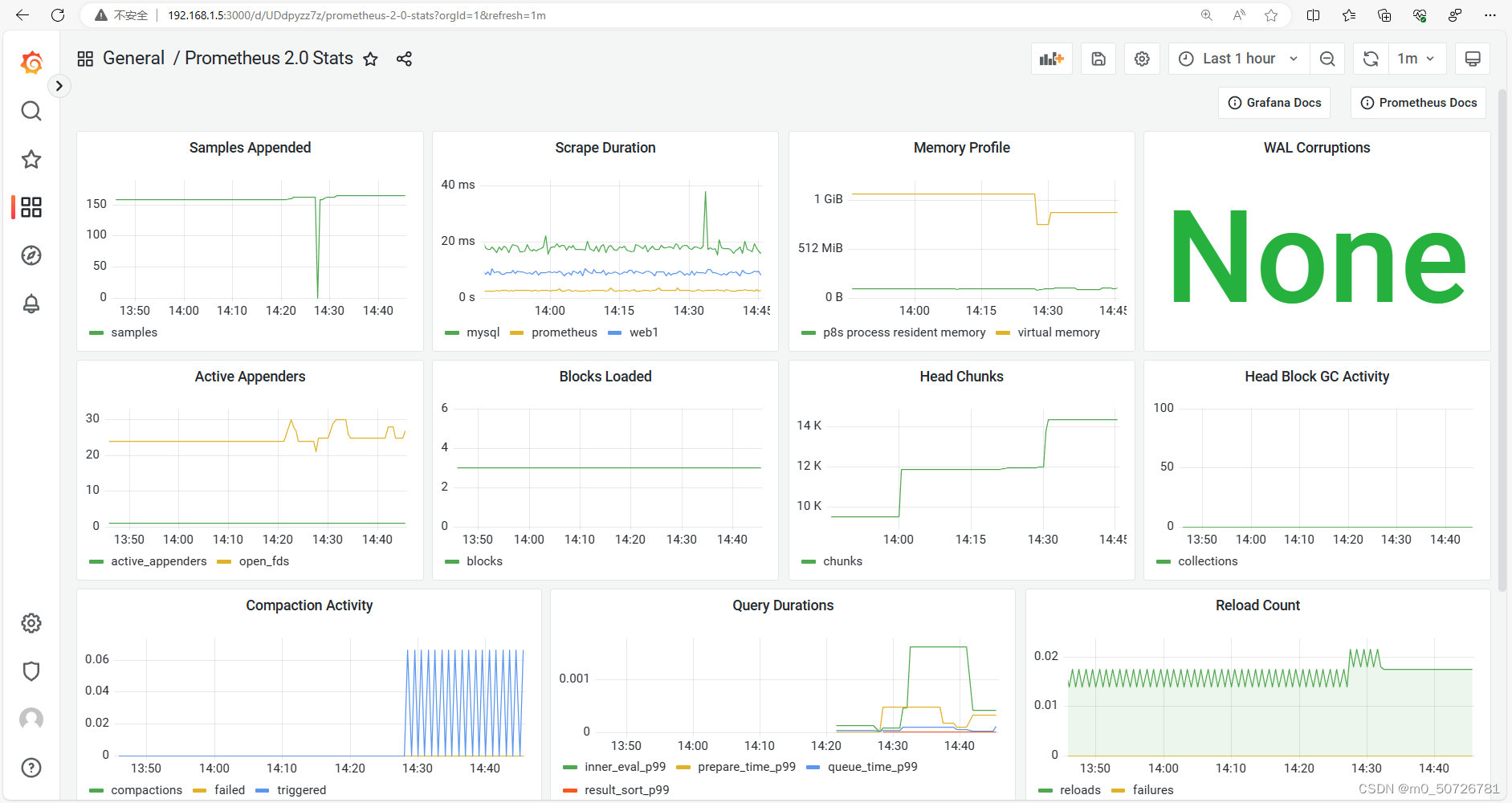This screenshot has height=803, width=1512.
Task: Open the Last 1 hour time picker
Action: [1239, 59]
